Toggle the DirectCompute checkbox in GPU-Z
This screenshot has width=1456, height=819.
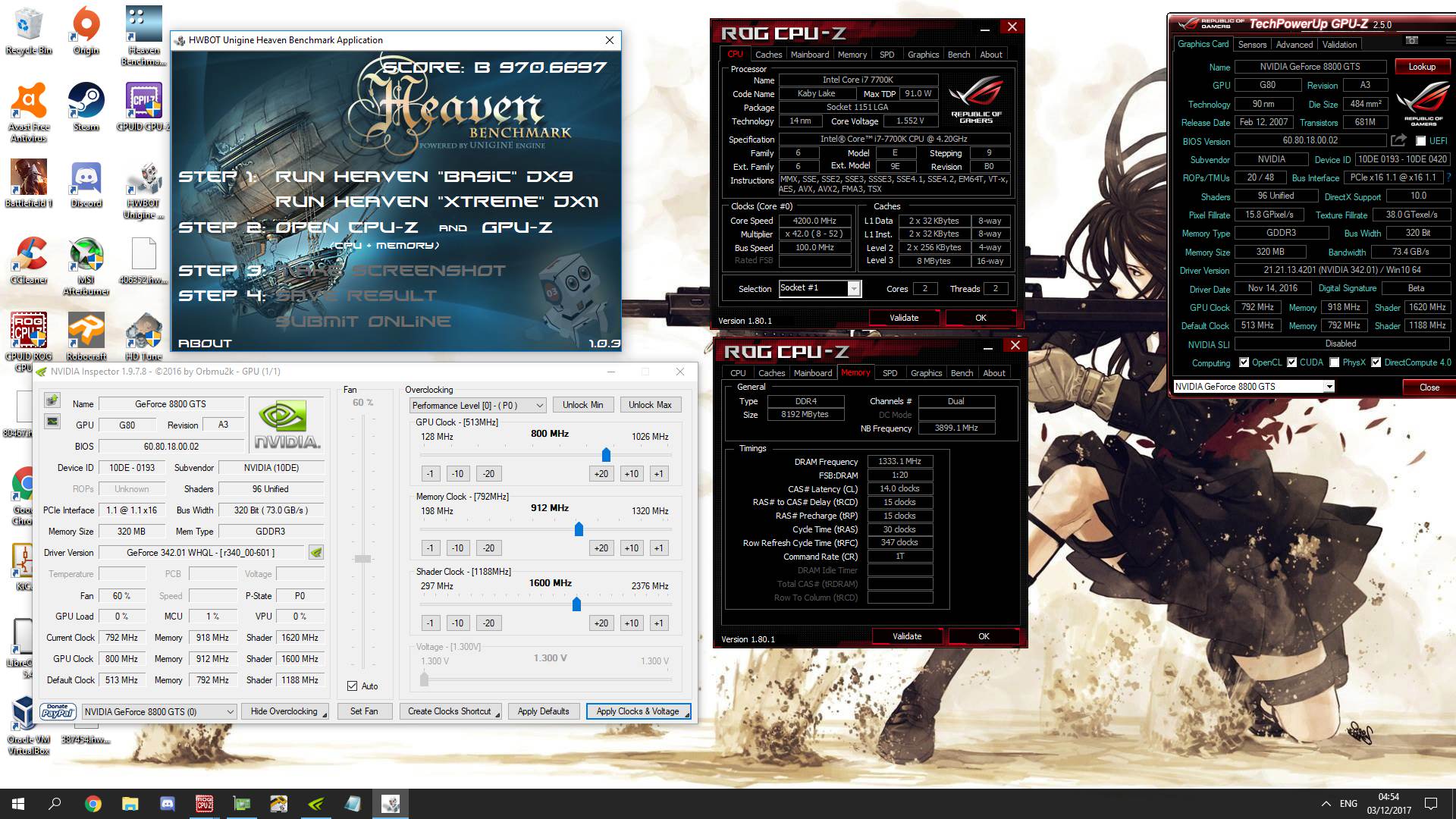(x=1376, y=362)
